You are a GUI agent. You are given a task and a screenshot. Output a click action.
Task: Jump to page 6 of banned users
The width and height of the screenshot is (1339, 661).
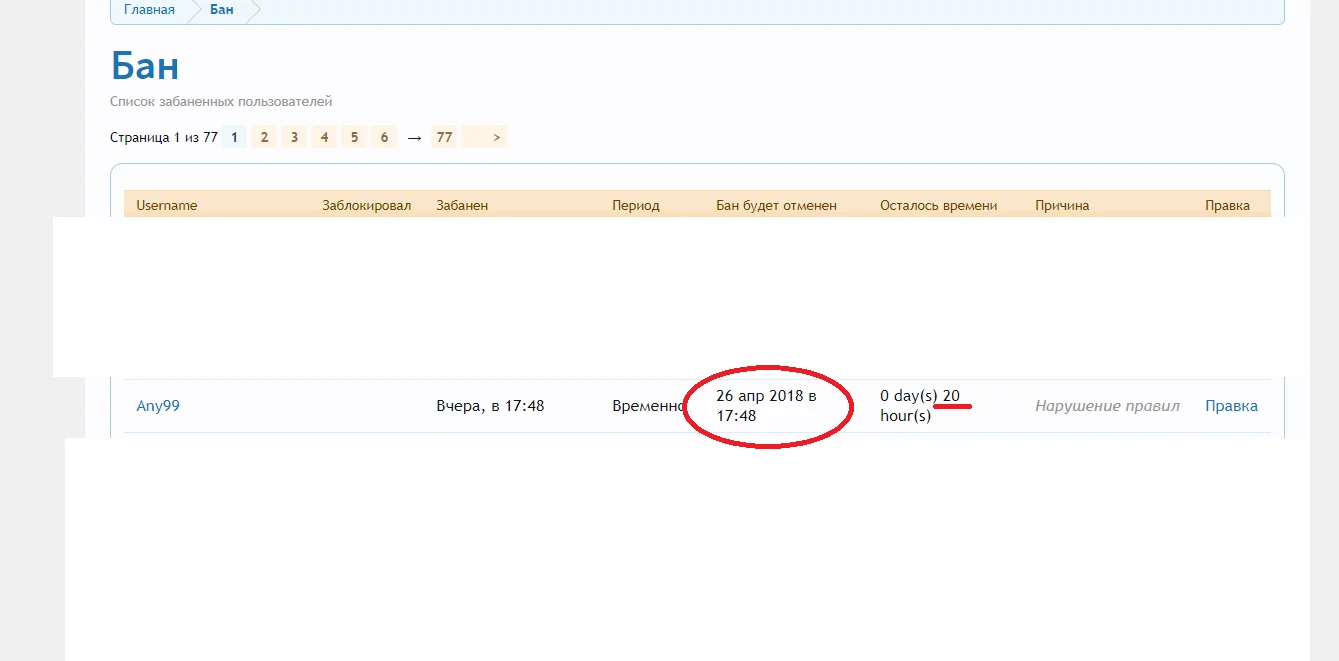(384, 136)
